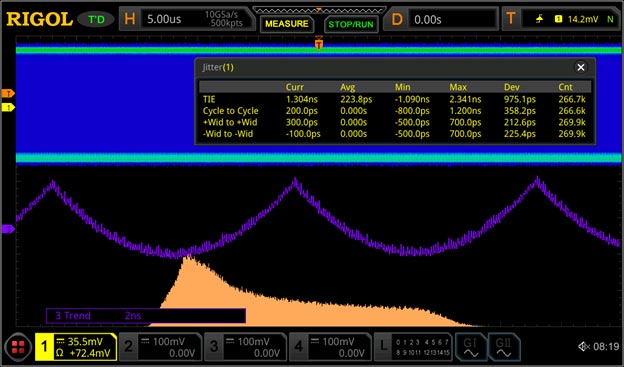Click the Cycle to Cycle count 266.6k
Viewport: 624px width, 367px height.
572,111
